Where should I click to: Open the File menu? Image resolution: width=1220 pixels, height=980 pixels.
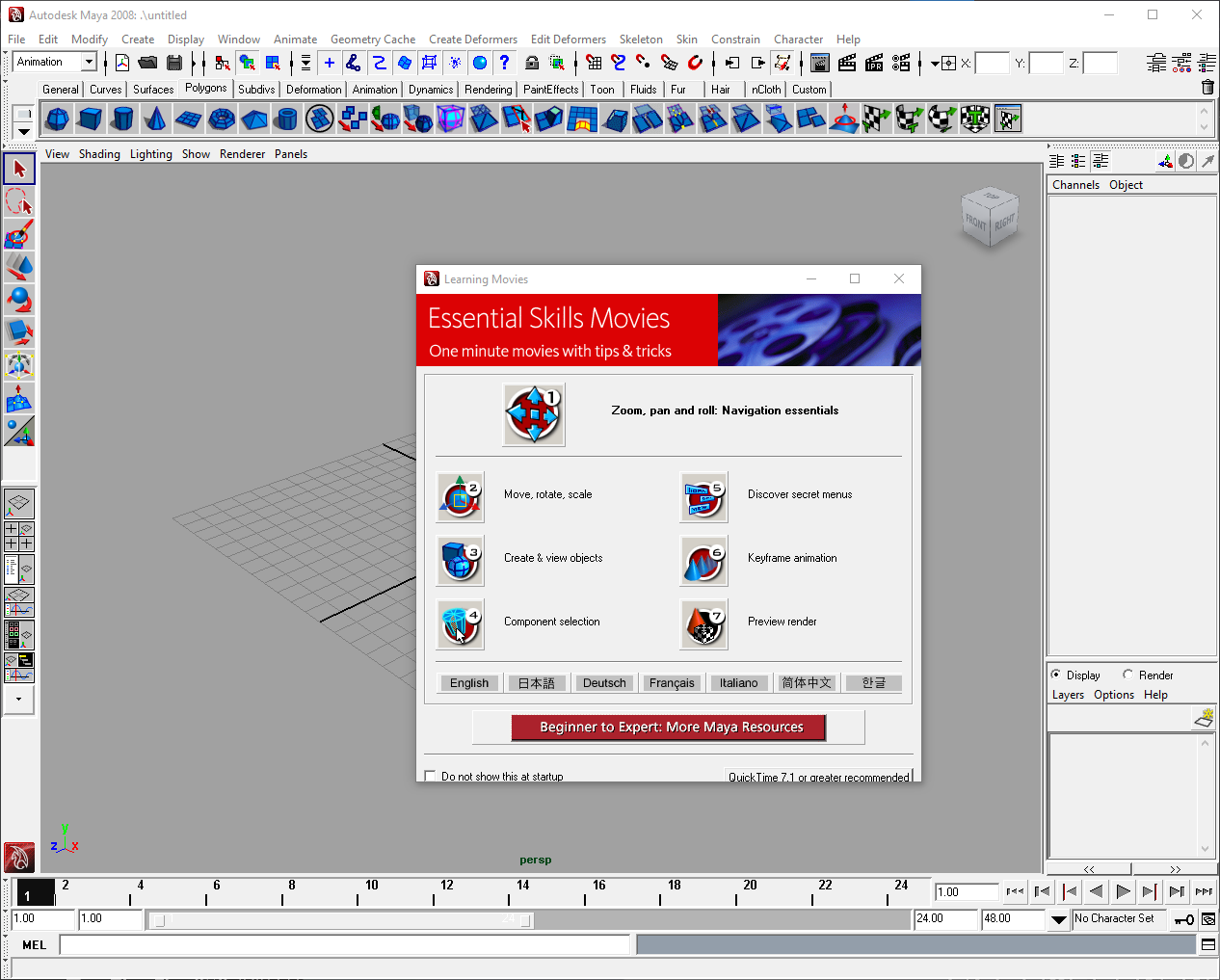(16, 40)
